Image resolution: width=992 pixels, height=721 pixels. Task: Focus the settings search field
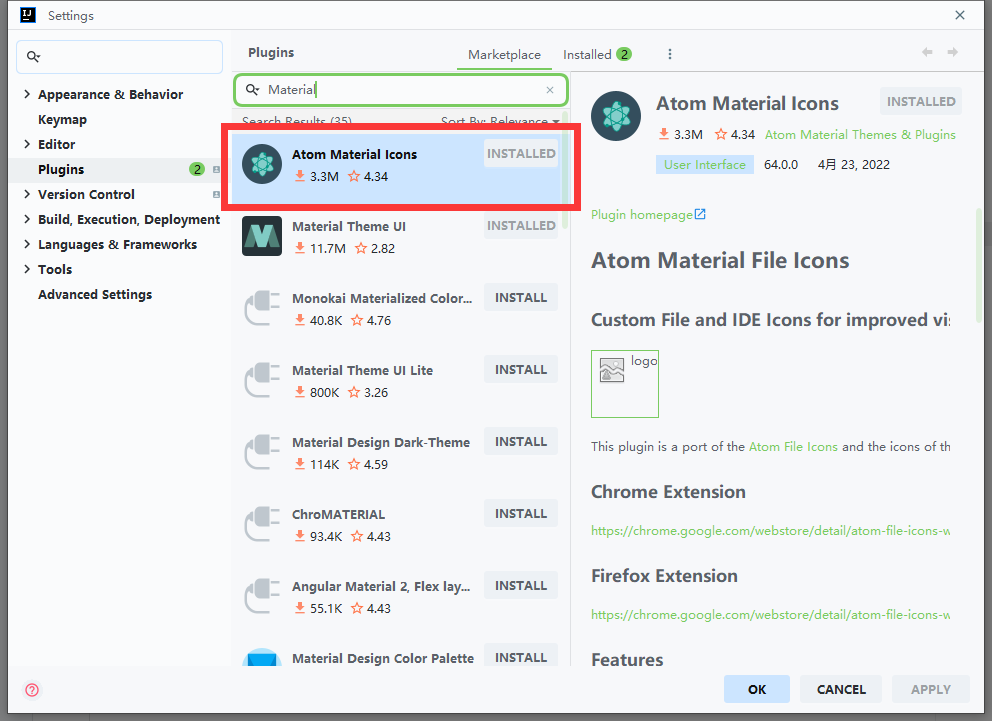(x=120, y=57)
